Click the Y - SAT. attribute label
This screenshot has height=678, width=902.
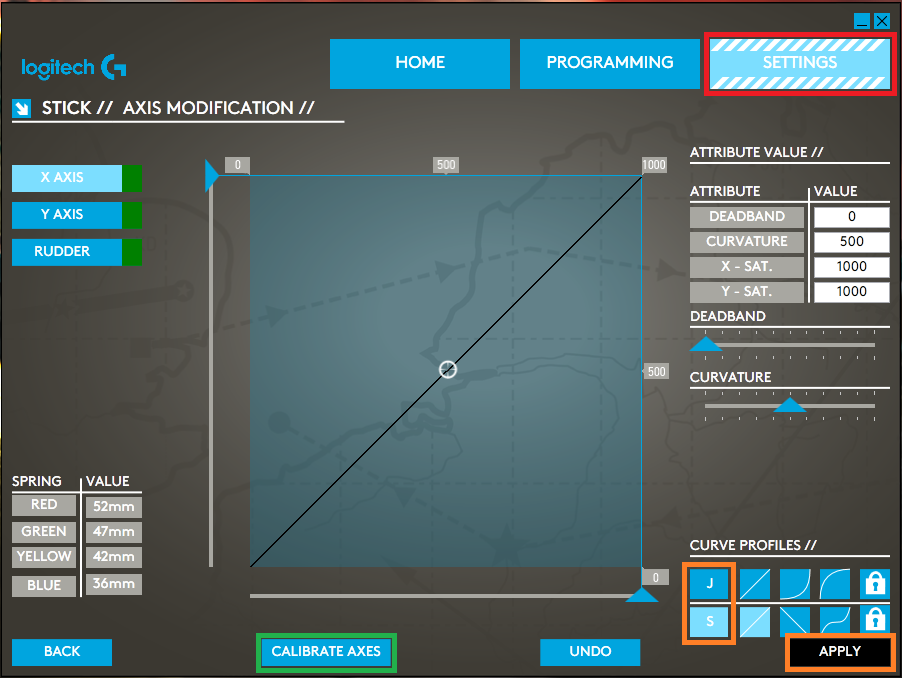(747, 292)
